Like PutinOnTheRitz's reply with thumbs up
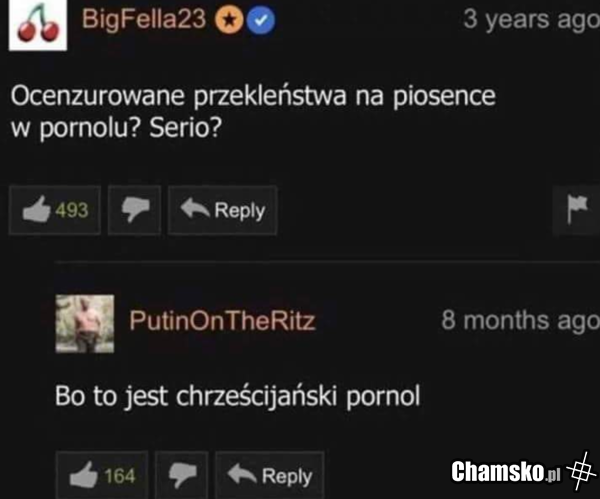The width and height of the screenshot is (600, 499). pos(102,475)
